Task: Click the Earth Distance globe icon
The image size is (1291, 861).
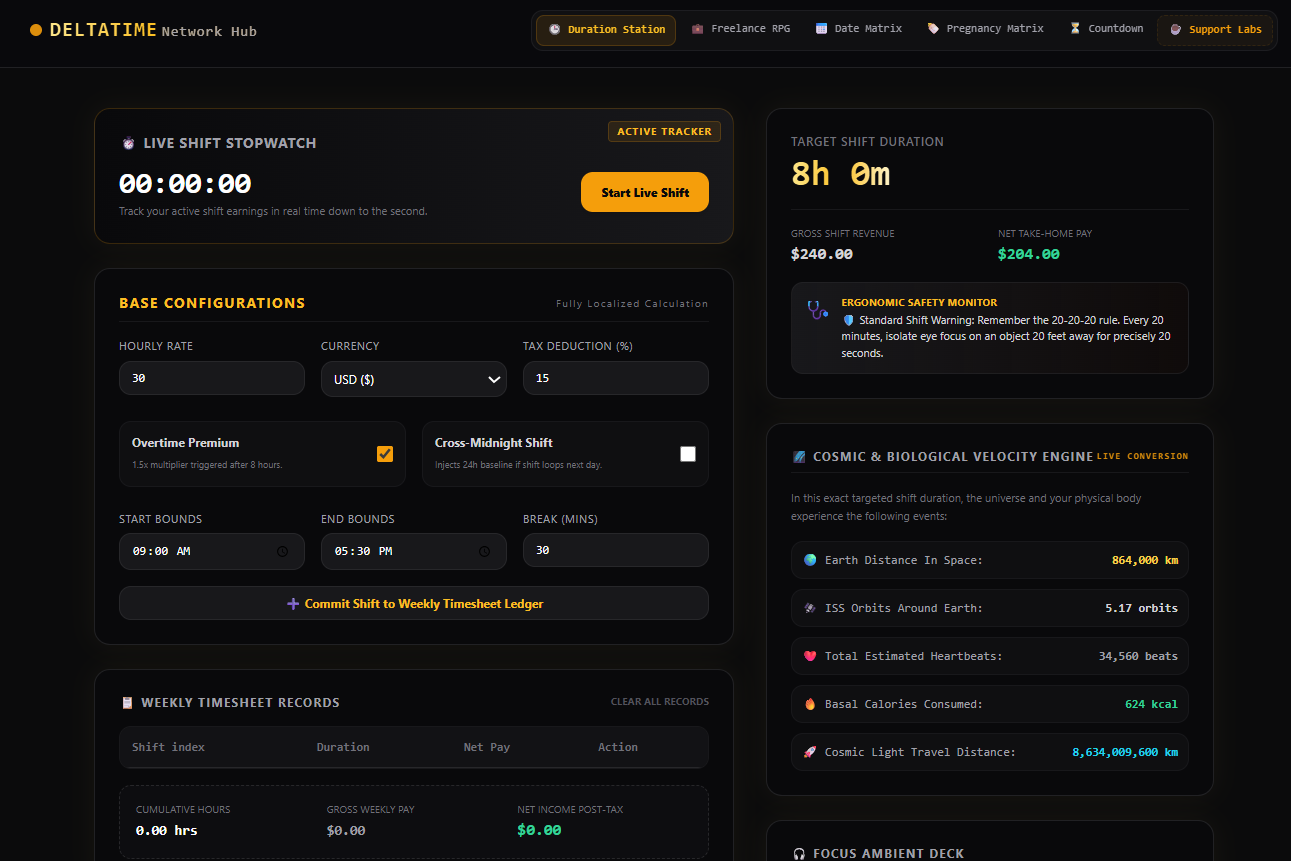Action: coord(810,560)
